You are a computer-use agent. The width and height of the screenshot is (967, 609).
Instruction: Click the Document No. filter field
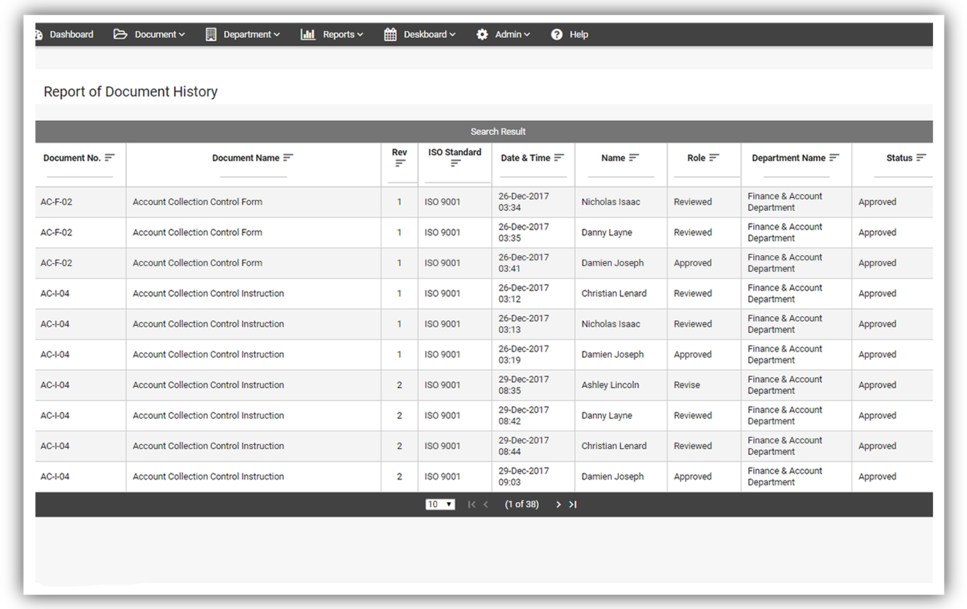[x=80, y=172]
